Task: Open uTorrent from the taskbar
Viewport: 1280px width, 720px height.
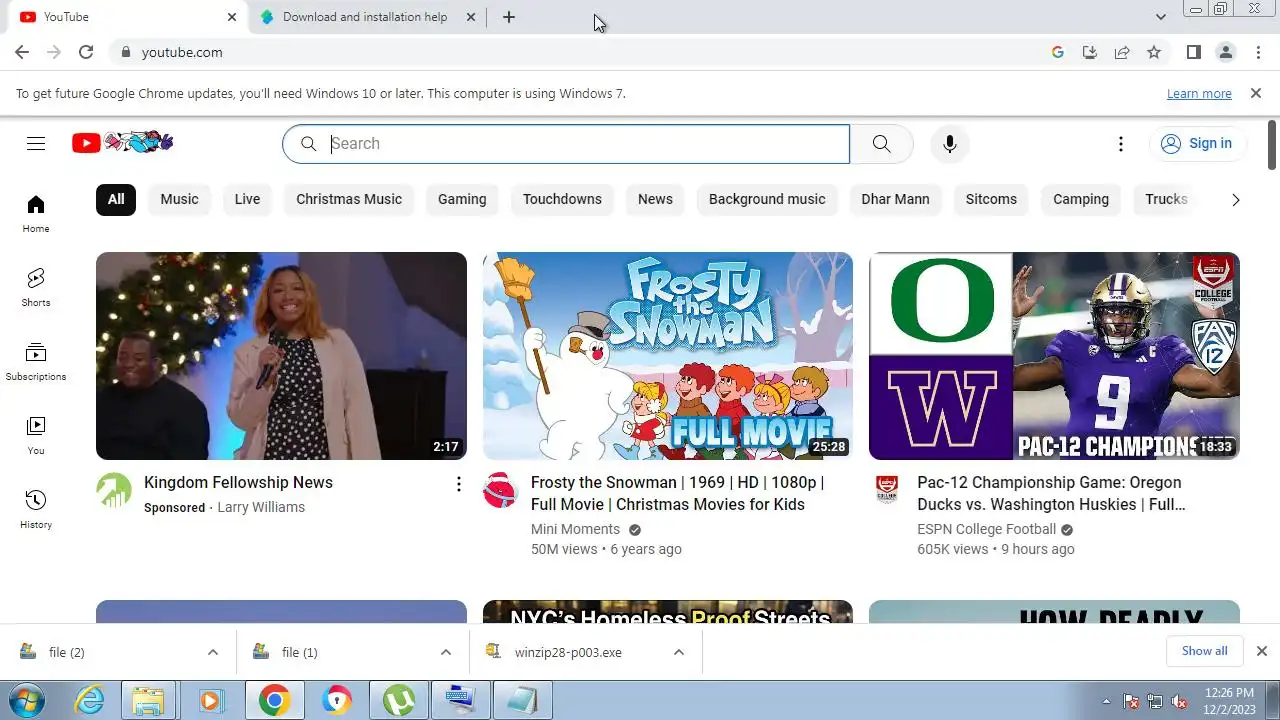Action: coord(399,701)
